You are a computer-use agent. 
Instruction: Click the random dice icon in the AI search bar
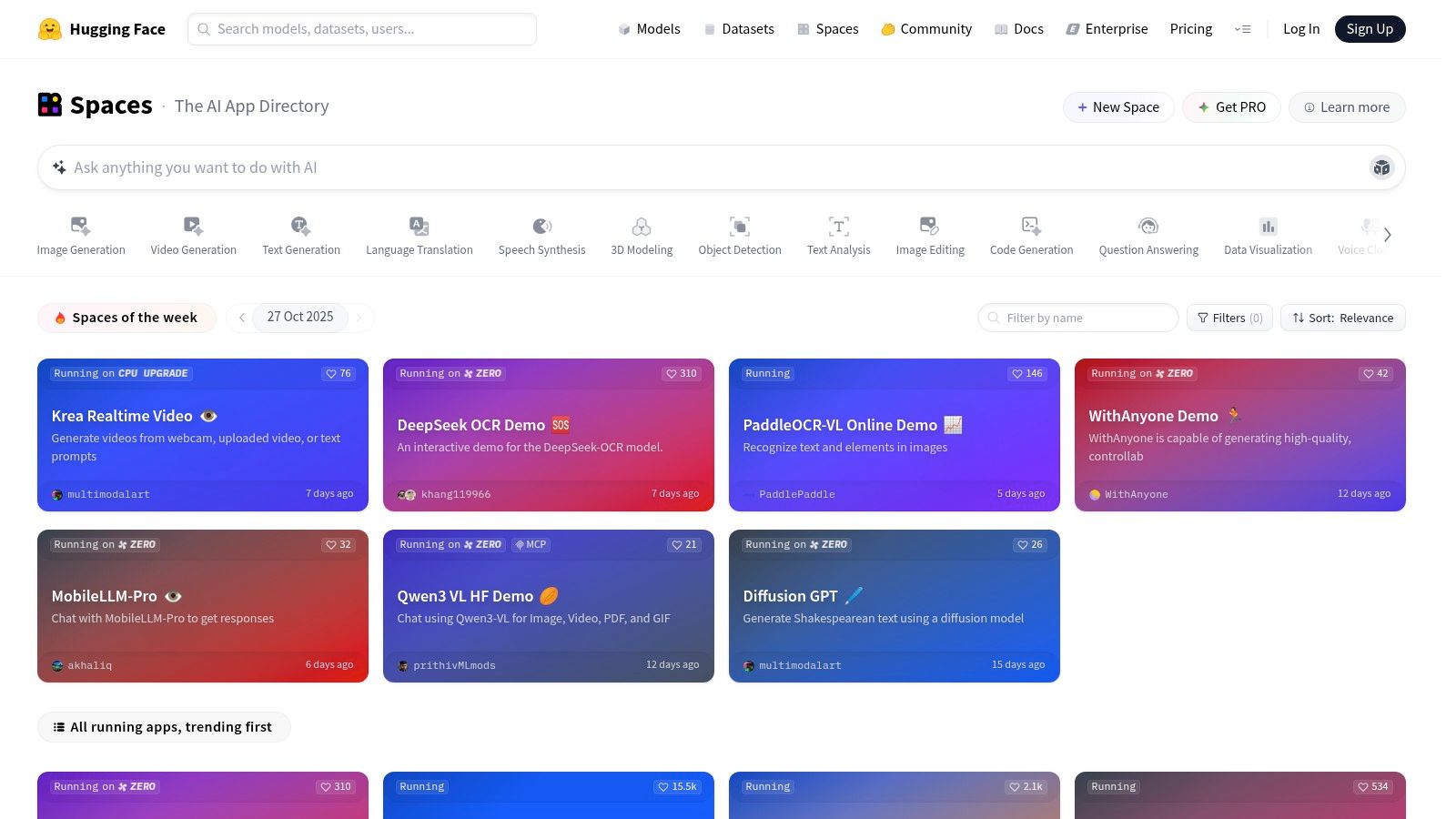click(x=1381, y=167)
